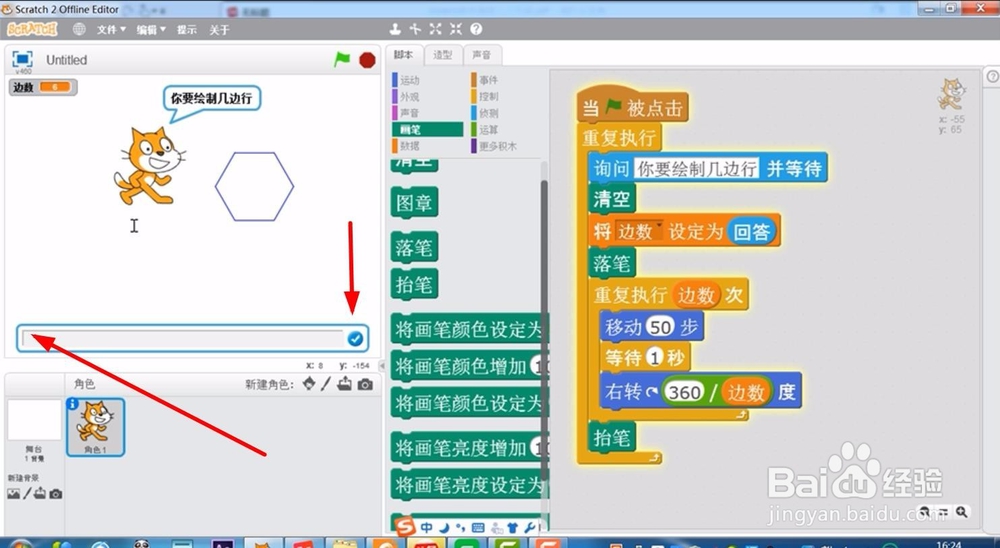Select the 画笔 block category

(427, 130)
